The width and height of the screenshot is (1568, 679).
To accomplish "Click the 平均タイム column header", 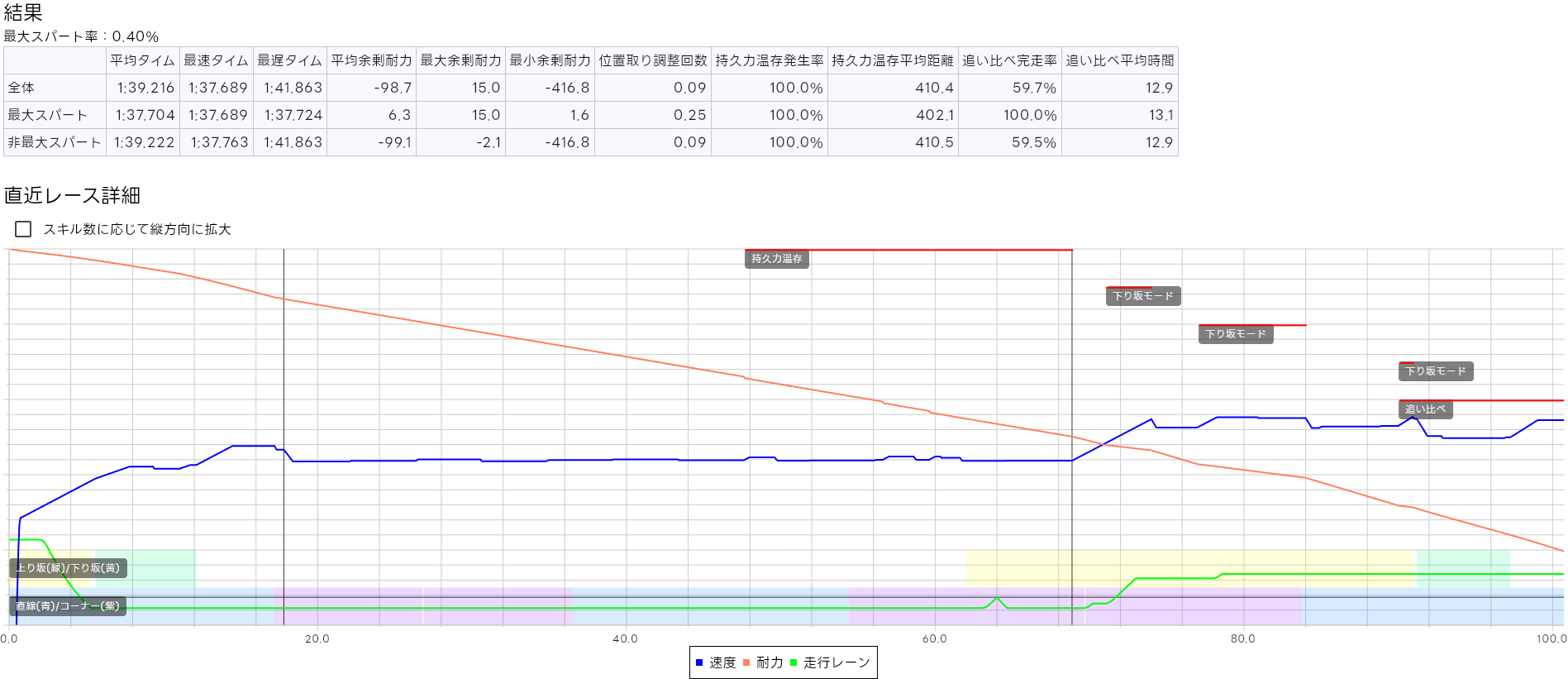I will click(143, 60).
